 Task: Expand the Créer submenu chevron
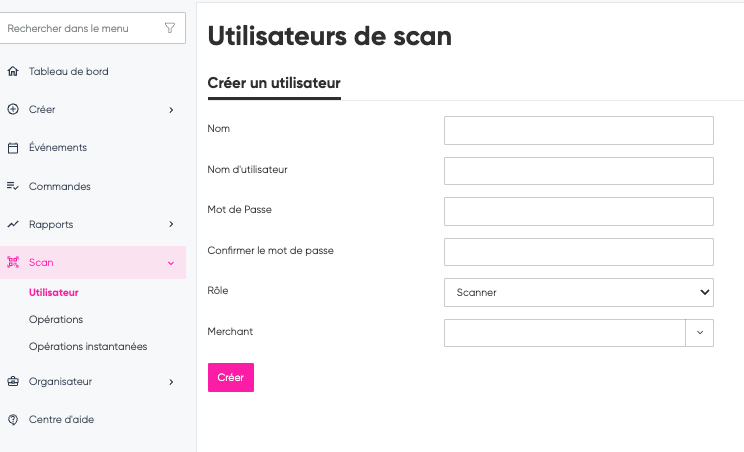(171, 110)
